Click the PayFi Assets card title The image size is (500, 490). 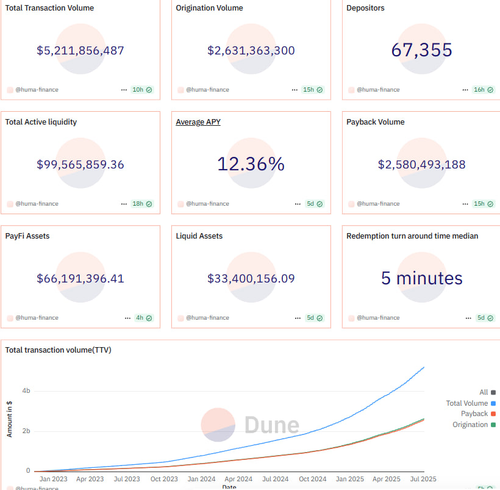pyautogui.click(x=27, y=236)
